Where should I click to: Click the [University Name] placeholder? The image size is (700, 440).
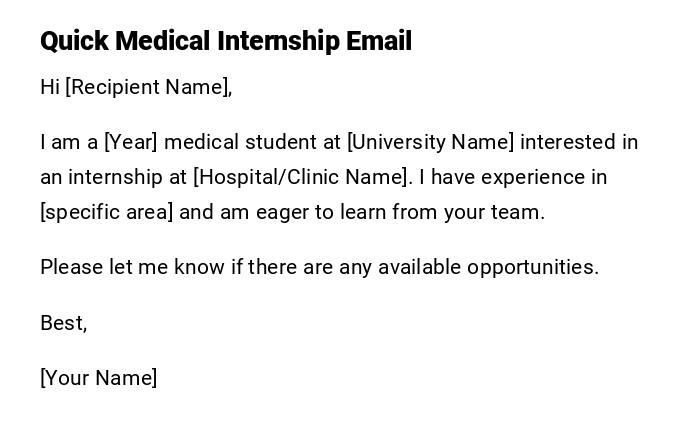[430, 142]
